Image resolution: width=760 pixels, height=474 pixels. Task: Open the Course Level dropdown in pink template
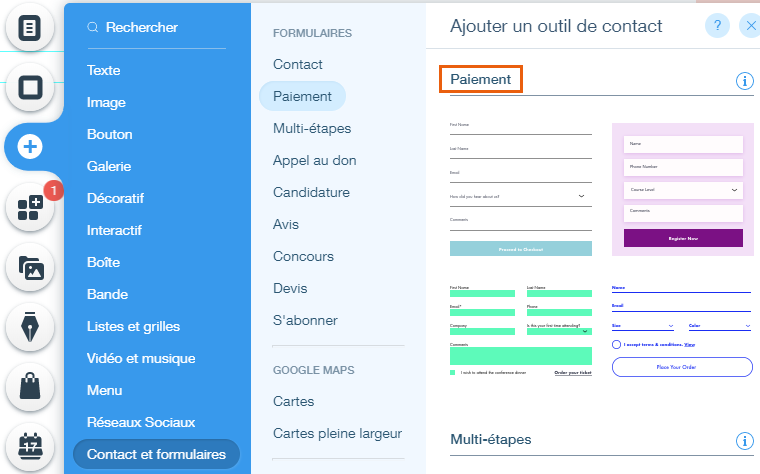pyautogui.click(x=683, y=190)
